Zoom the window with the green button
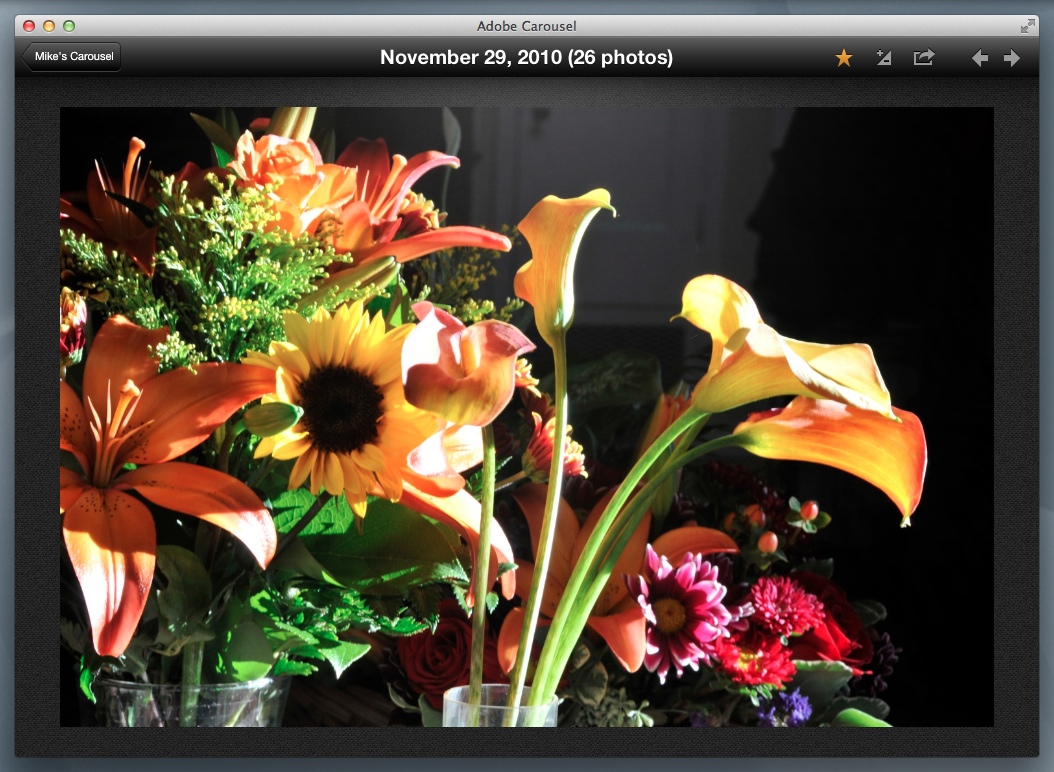1054x772 pixels. (69, 26)
